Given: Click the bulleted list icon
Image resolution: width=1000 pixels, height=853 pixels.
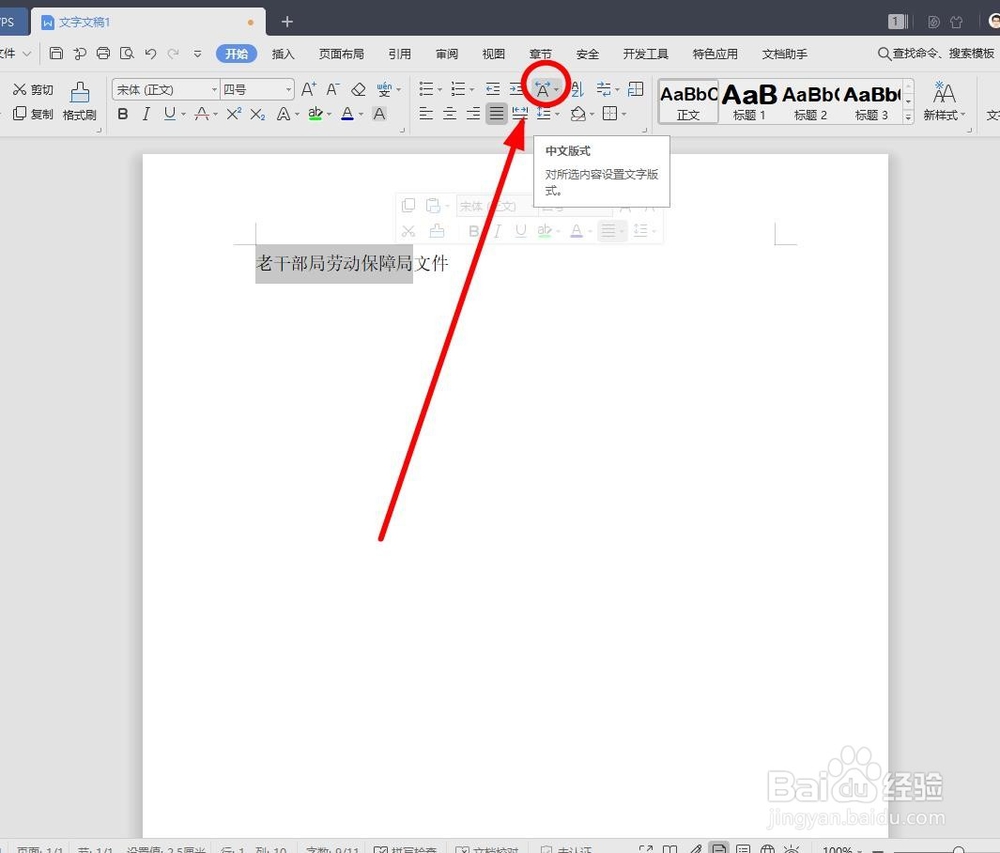Looking at the screenshot, I should [x=427, y=89].
